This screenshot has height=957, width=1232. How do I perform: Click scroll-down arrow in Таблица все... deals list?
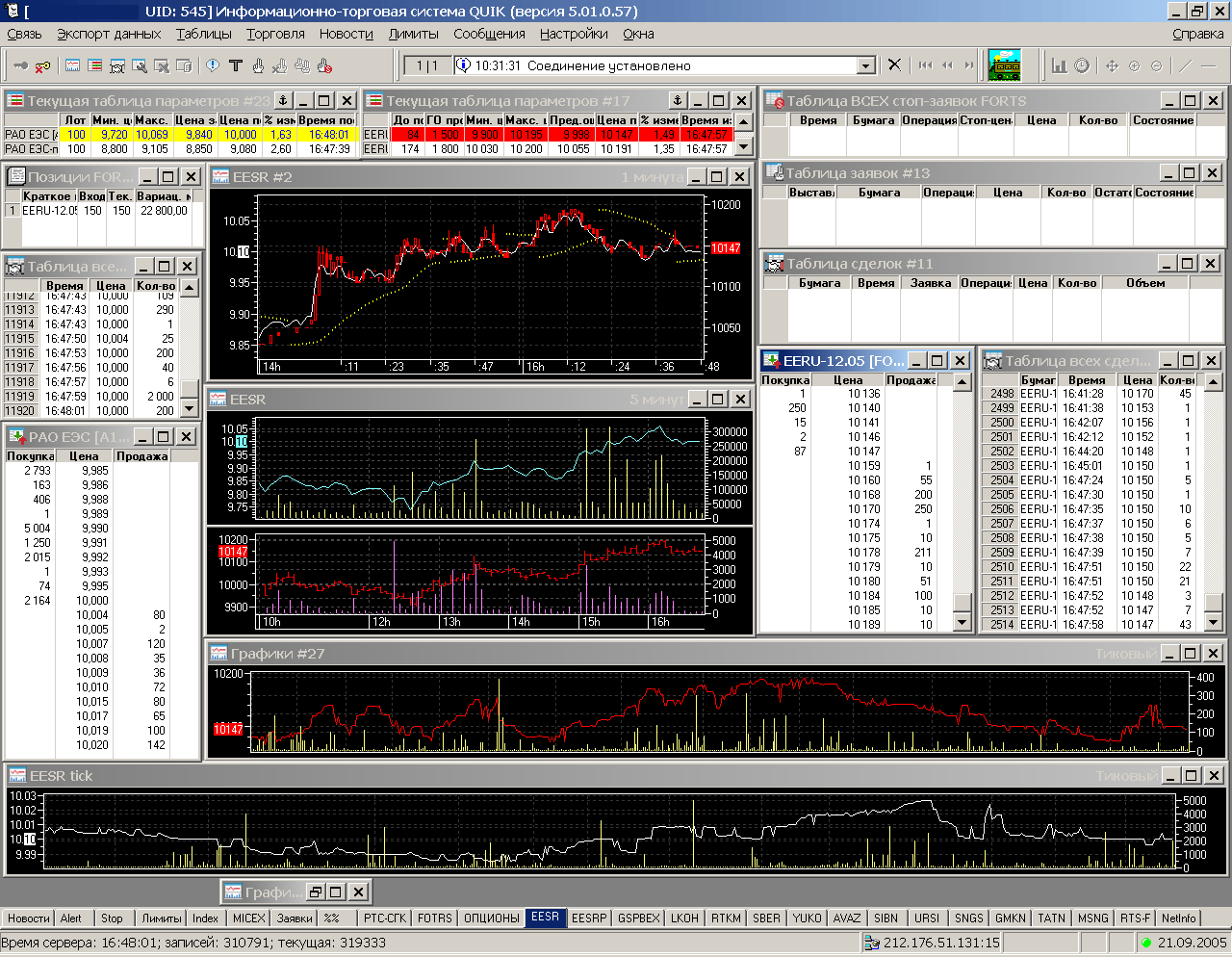[x=189, y=409]
